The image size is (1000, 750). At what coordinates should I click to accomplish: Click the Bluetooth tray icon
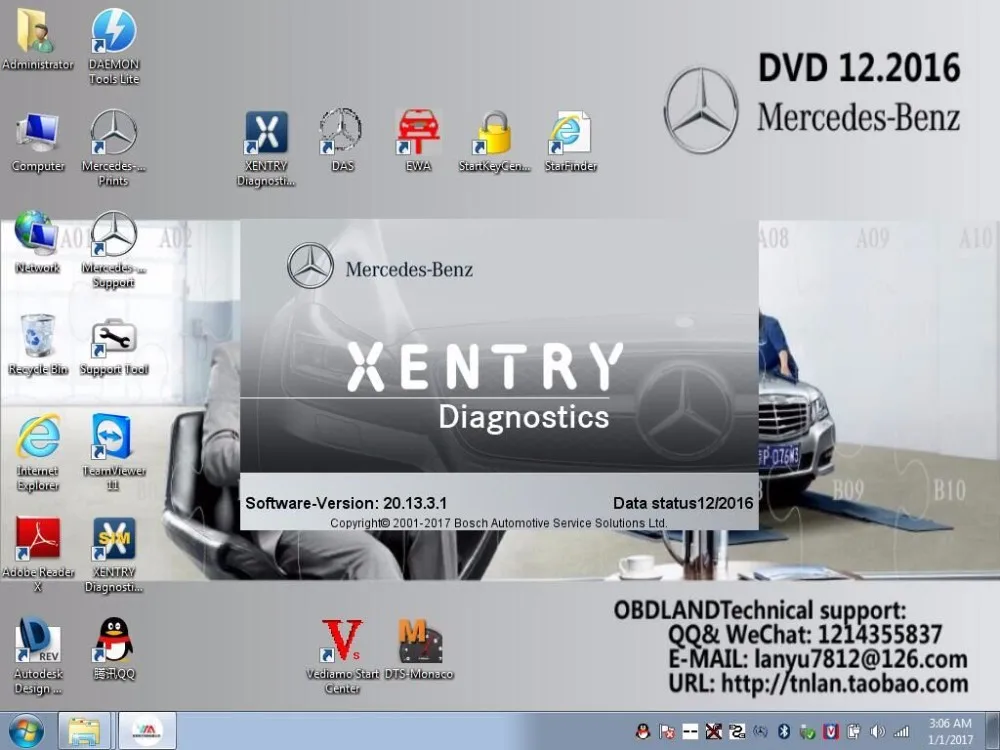(x=784, y=732)
